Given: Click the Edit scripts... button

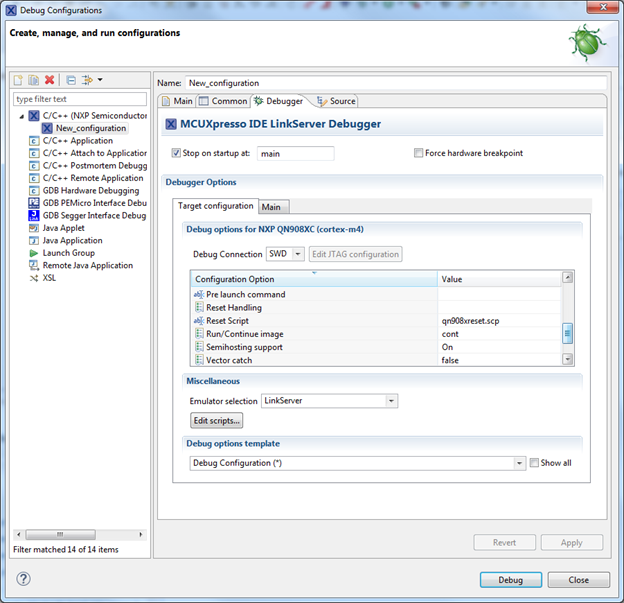Looking at the screenshot, I should click(x=216, y=420).
